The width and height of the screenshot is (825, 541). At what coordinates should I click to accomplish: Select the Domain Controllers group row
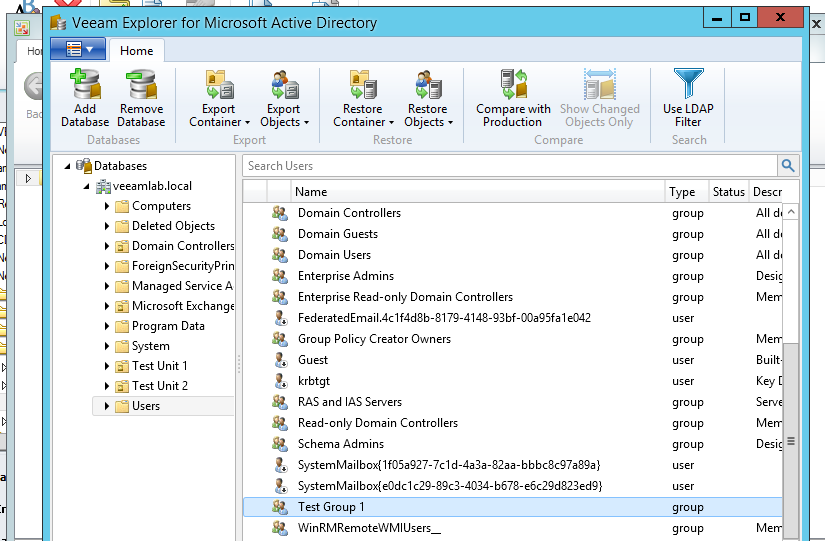(x=349, y=213)
